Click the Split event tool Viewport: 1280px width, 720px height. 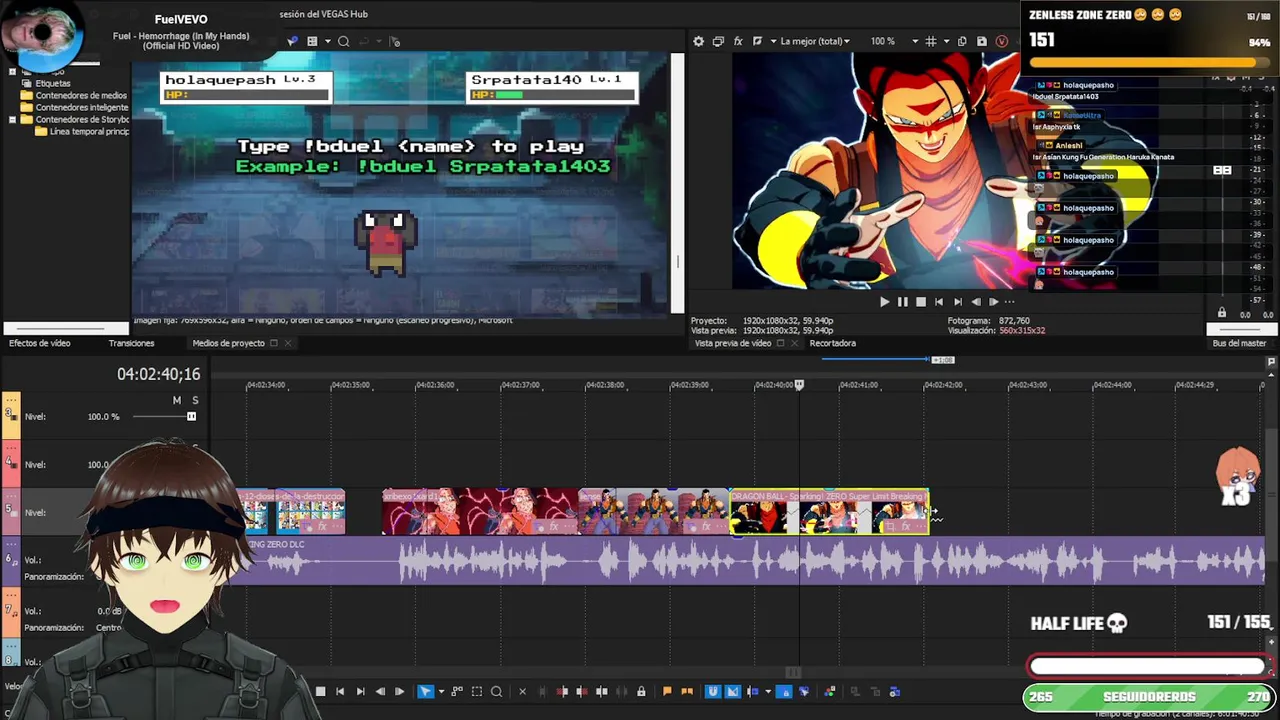[602, 691]
